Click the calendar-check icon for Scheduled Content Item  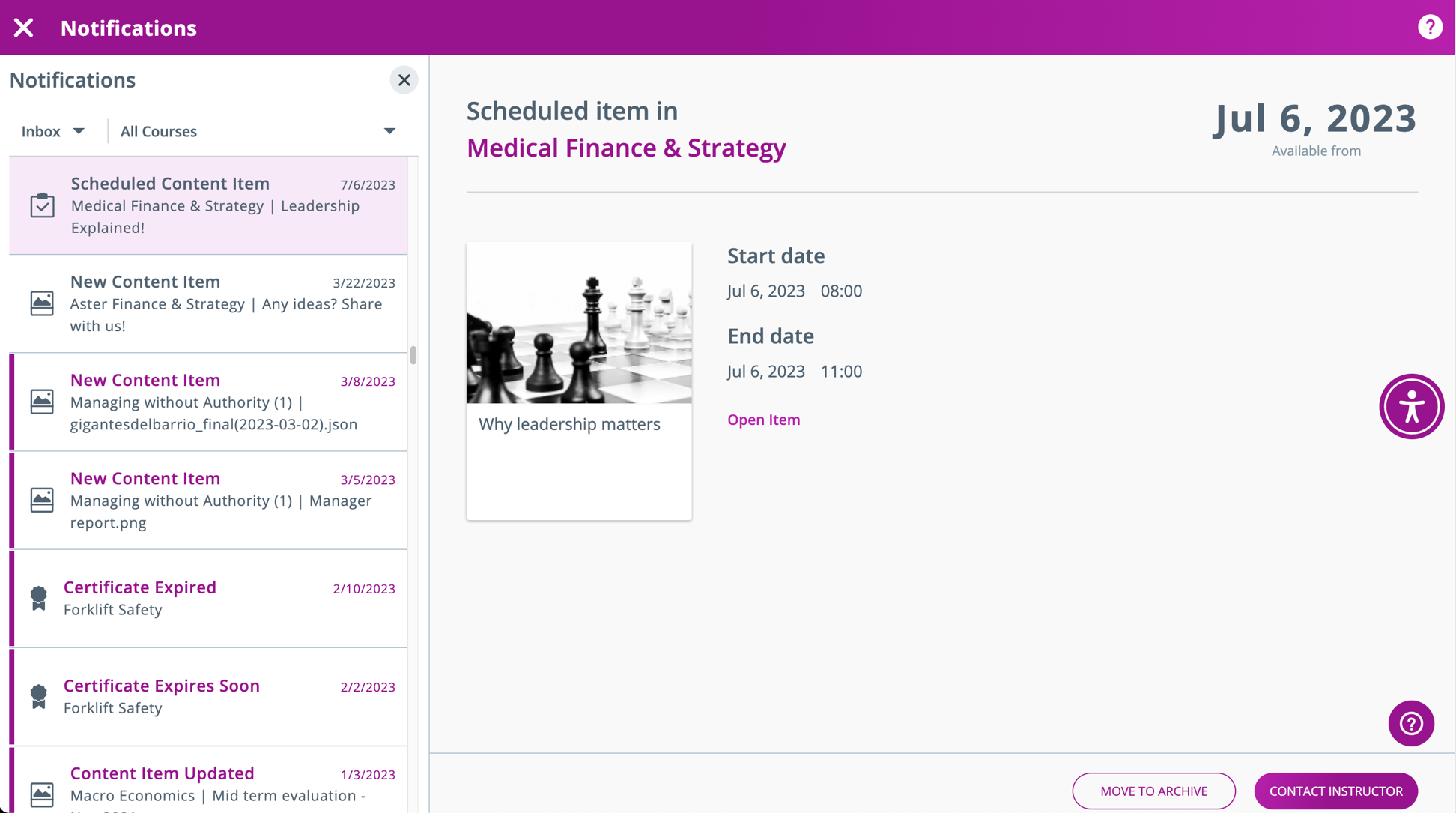42,205
